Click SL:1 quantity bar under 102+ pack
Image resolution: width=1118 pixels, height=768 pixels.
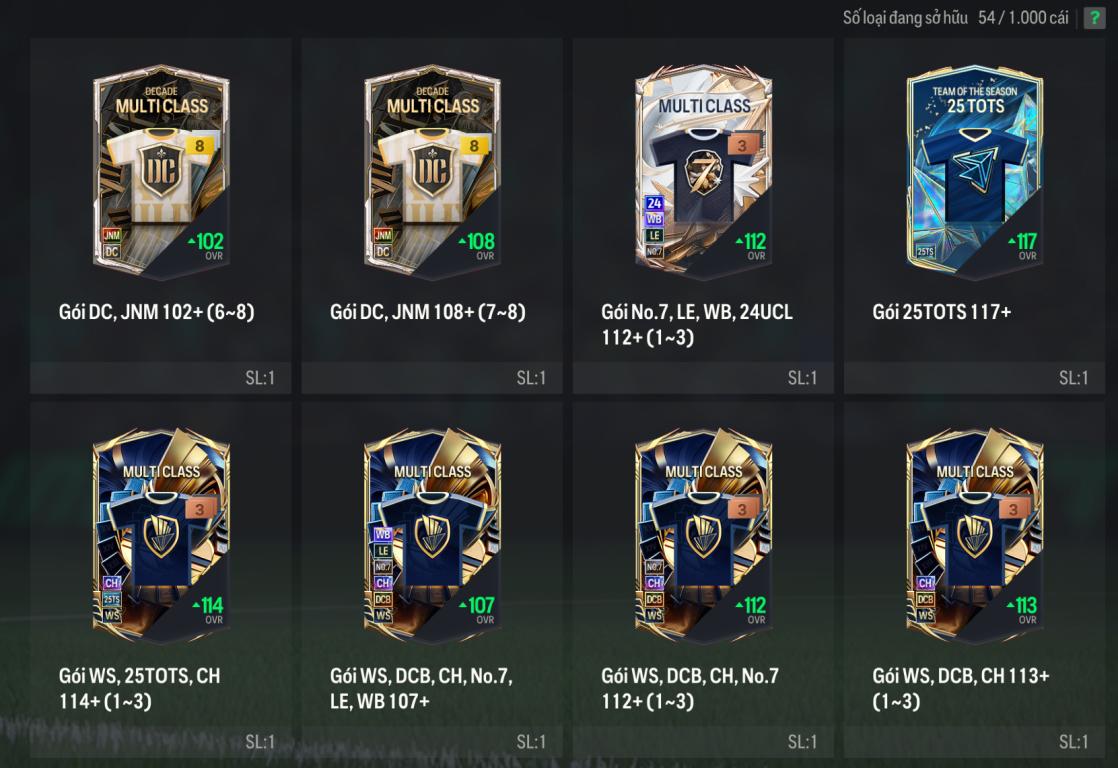point(160,378)
